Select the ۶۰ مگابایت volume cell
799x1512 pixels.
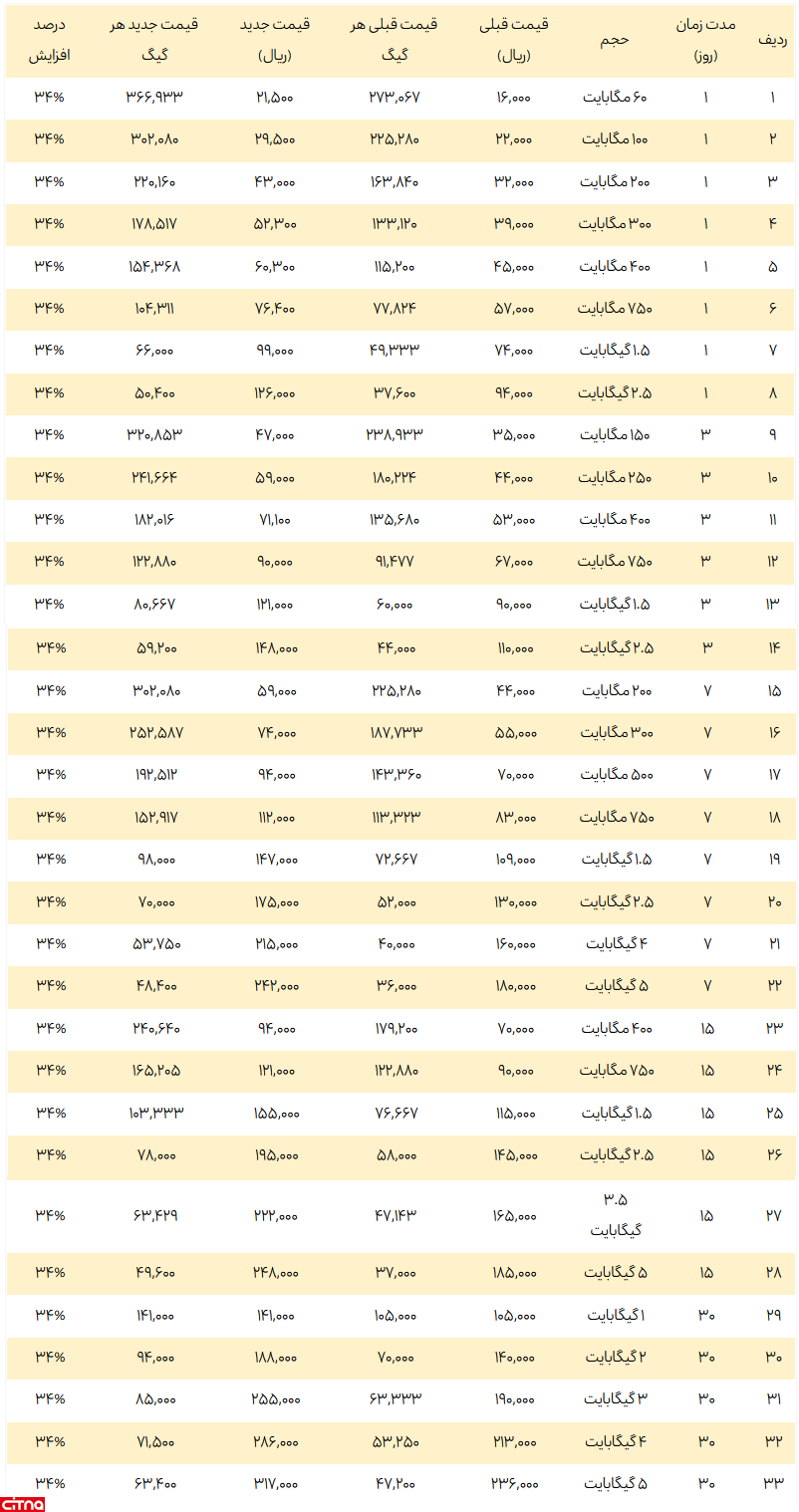[x=615, y=98]
